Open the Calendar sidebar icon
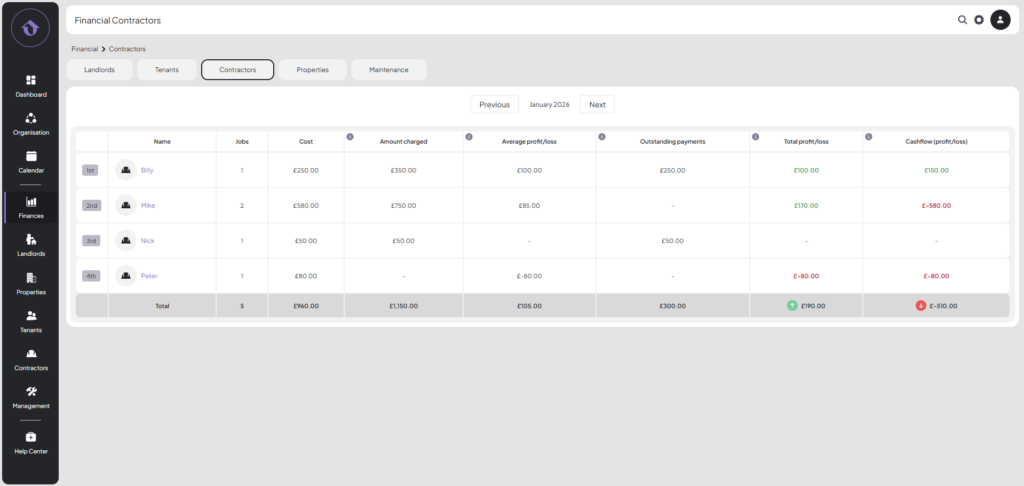Viewport: 1024px width, 486px height. click(x=30, y=157)
